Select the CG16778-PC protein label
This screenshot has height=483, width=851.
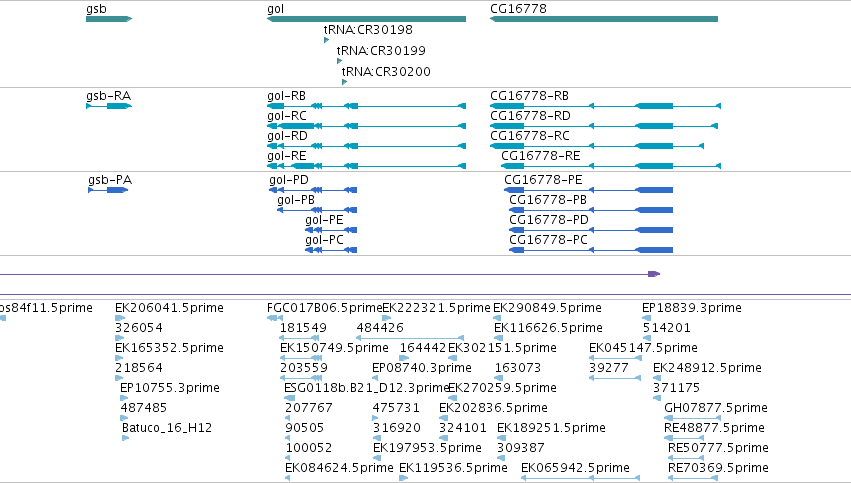pyautogui.click(x=548, y=240)
